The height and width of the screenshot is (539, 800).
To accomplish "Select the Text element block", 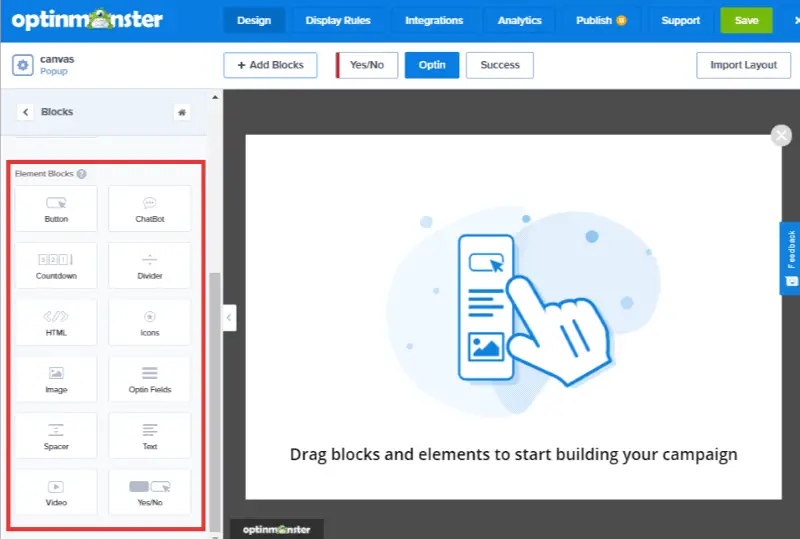I will pos(149,435).
